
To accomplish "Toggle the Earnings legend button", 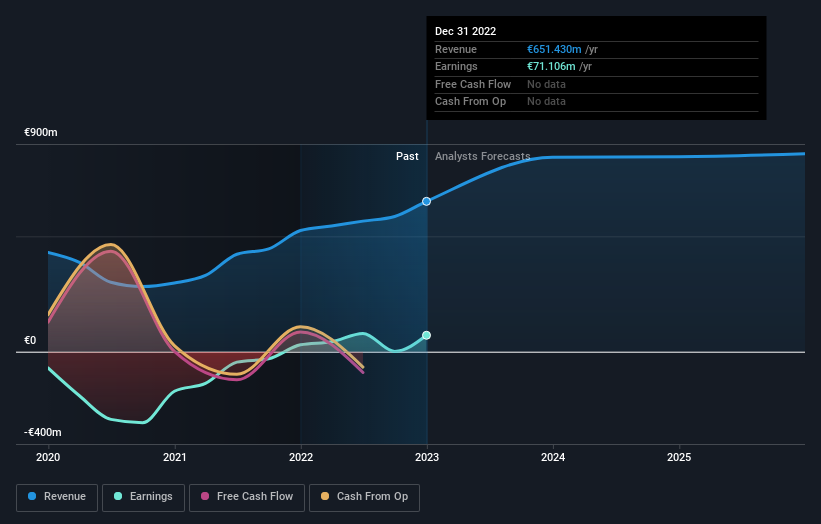I will pyautogui.click(x=143, y=497).
